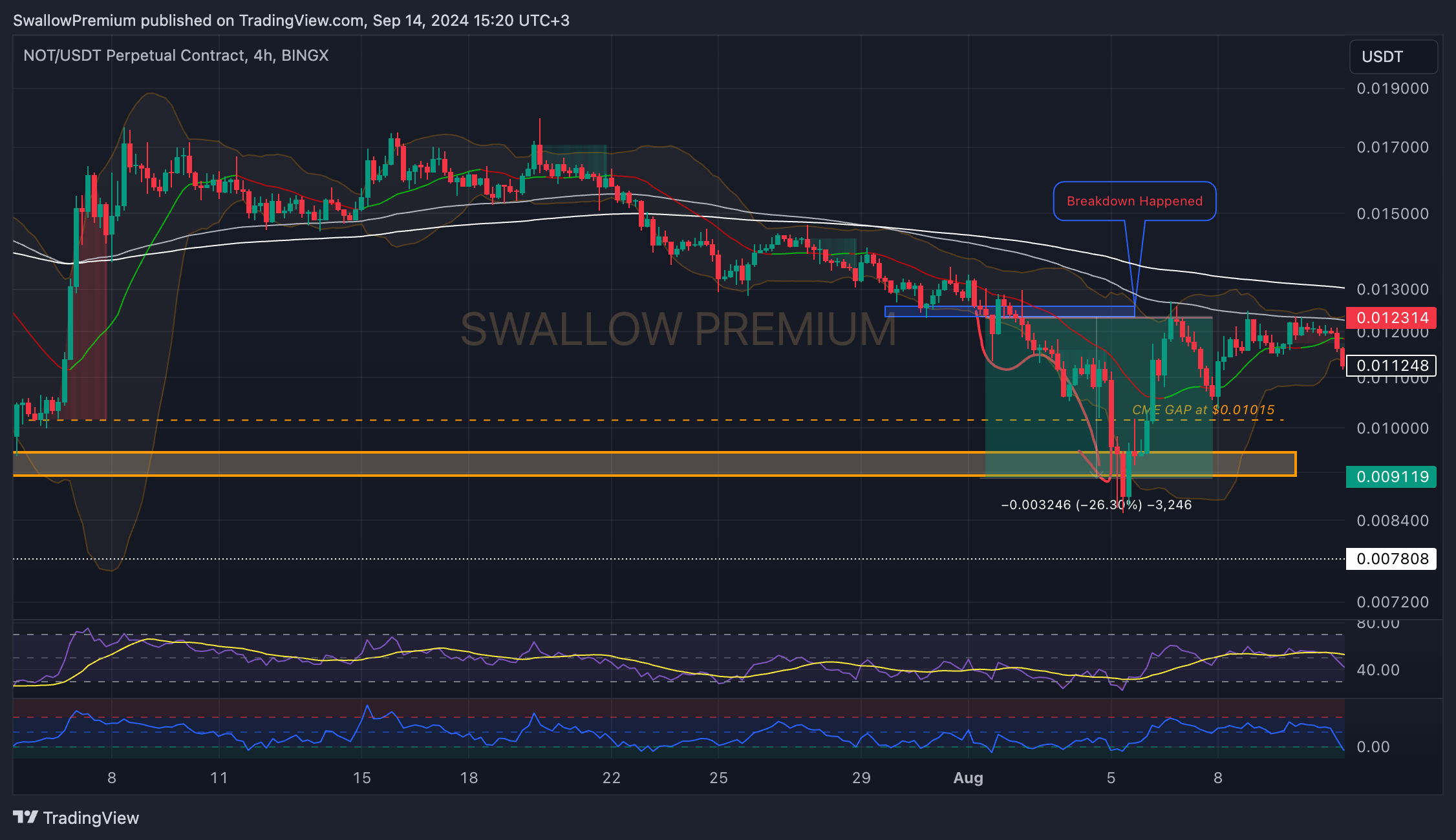Screen dimensions: 1456x840
Task: Click the 0.007200 price axis label
Action: click(1393, 602)
